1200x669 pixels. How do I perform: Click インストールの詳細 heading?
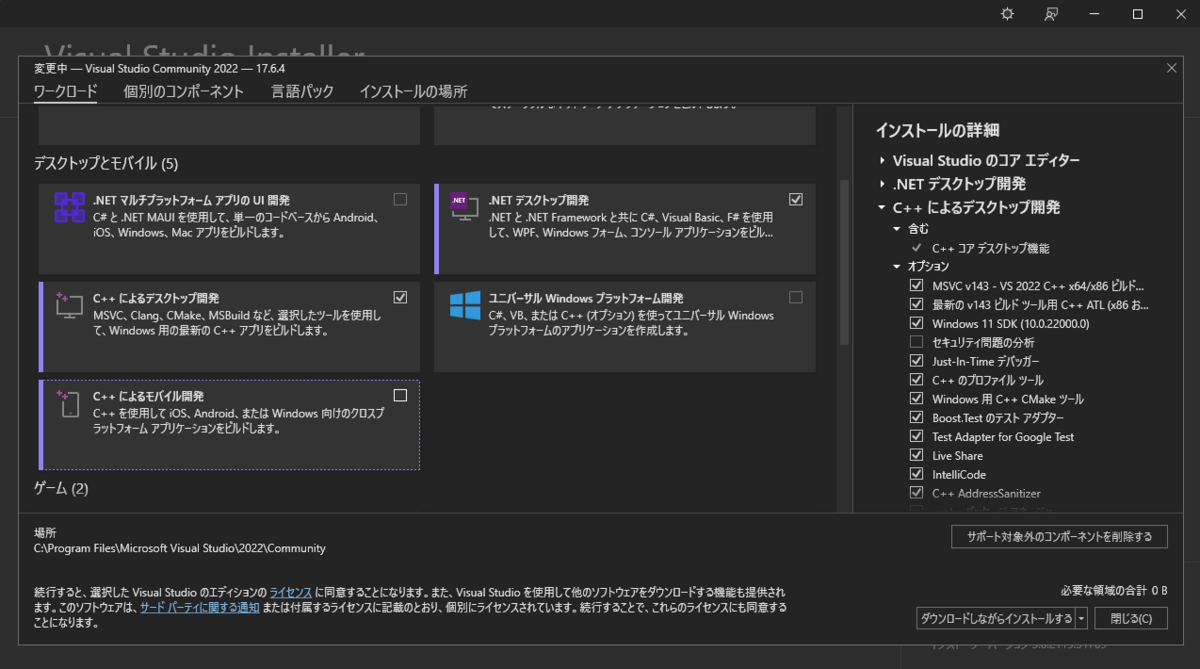point(937,130)
